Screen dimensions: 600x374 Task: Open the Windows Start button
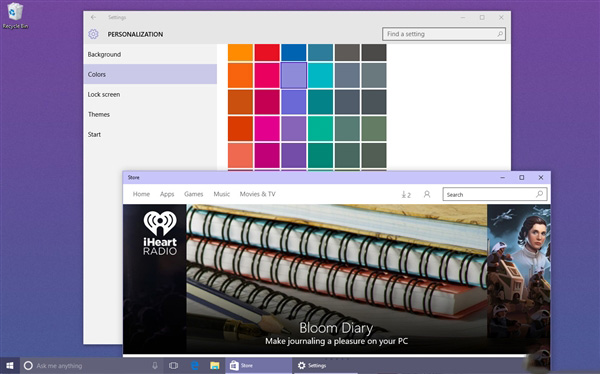pos(10,366)
